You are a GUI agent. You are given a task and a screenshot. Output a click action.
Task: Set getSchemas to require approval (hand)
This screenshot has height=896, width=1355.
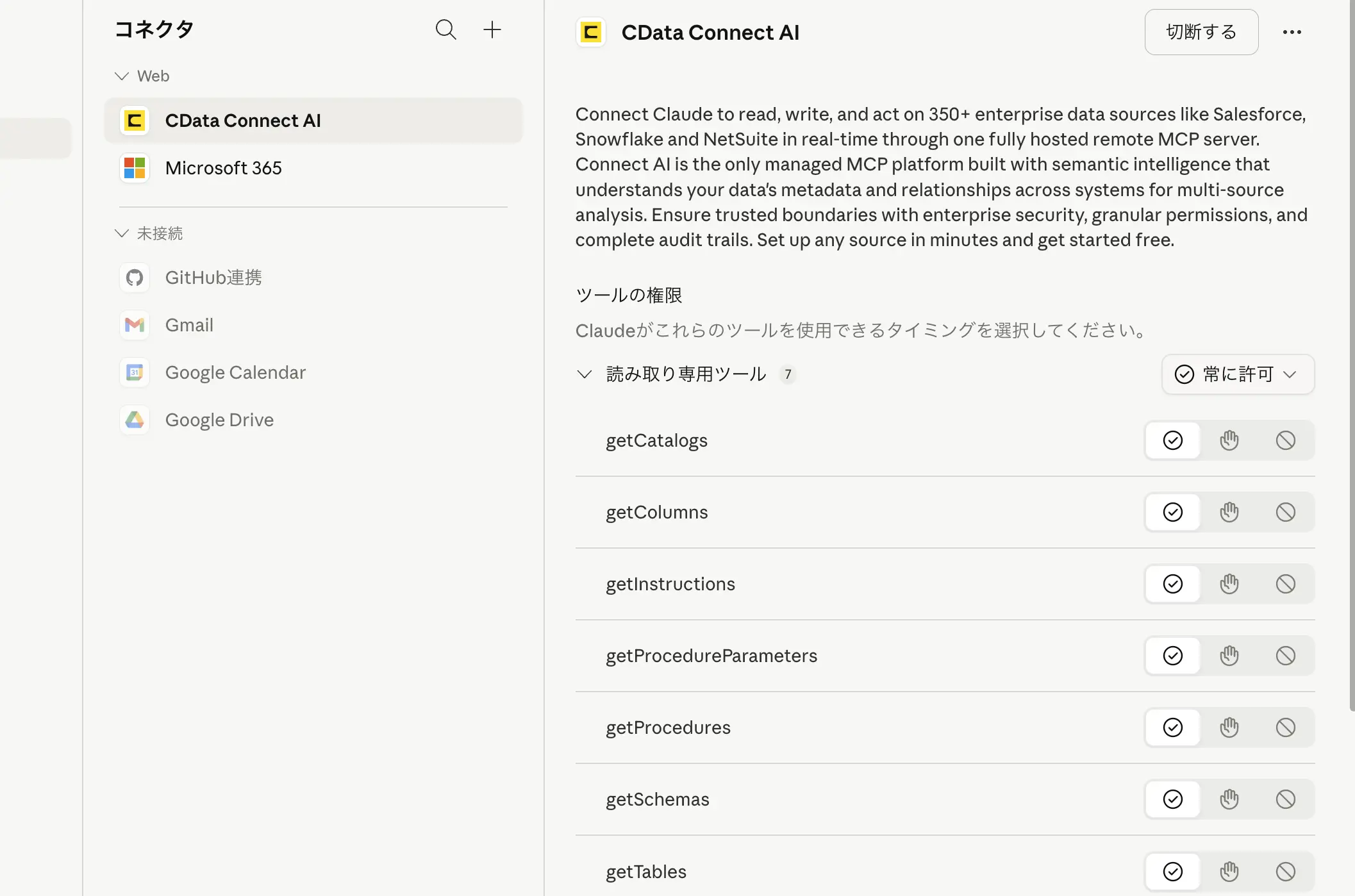tap(1229, 799)
